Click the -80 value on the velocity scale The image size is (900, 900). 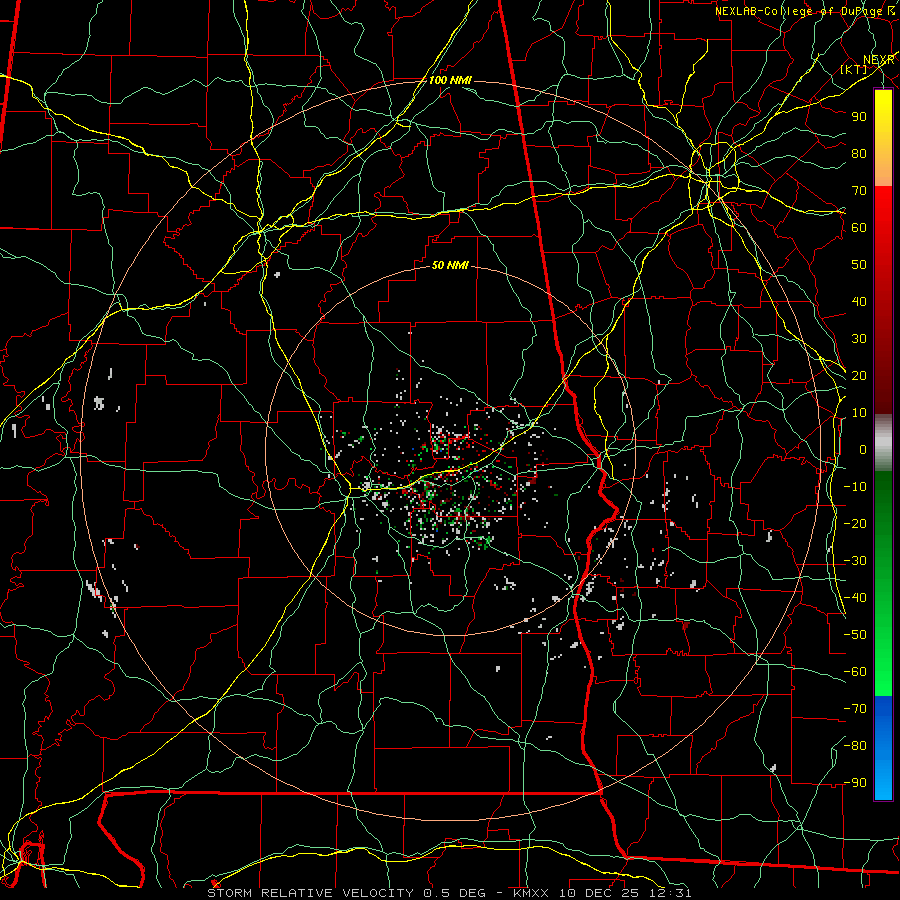(855, 746)
